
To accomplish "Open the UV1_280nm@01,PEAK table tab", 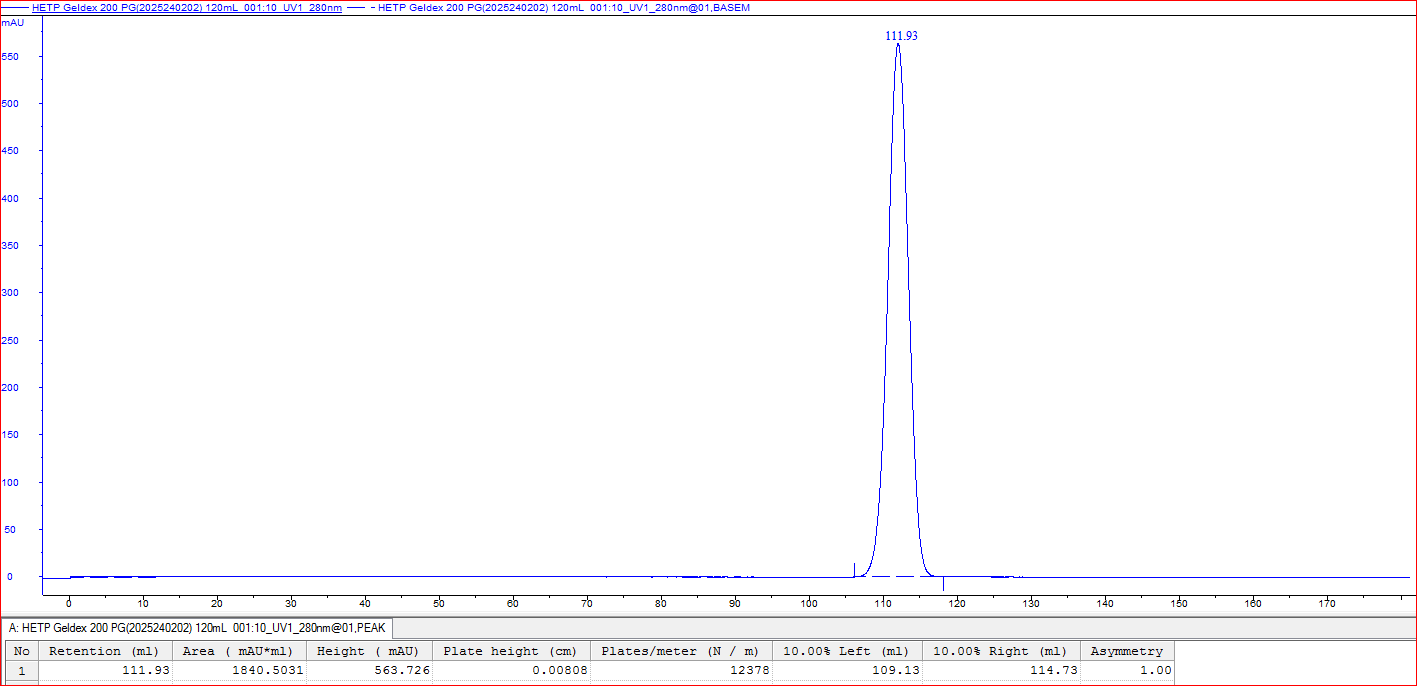I will [198, 628].
